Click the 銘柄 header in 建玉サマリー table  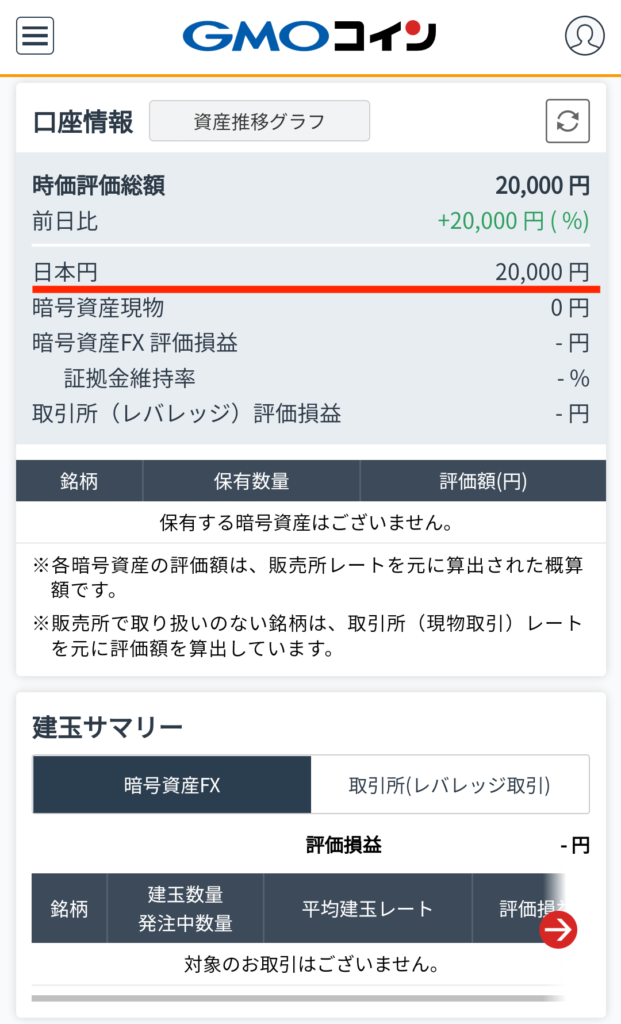coord(69,909)
